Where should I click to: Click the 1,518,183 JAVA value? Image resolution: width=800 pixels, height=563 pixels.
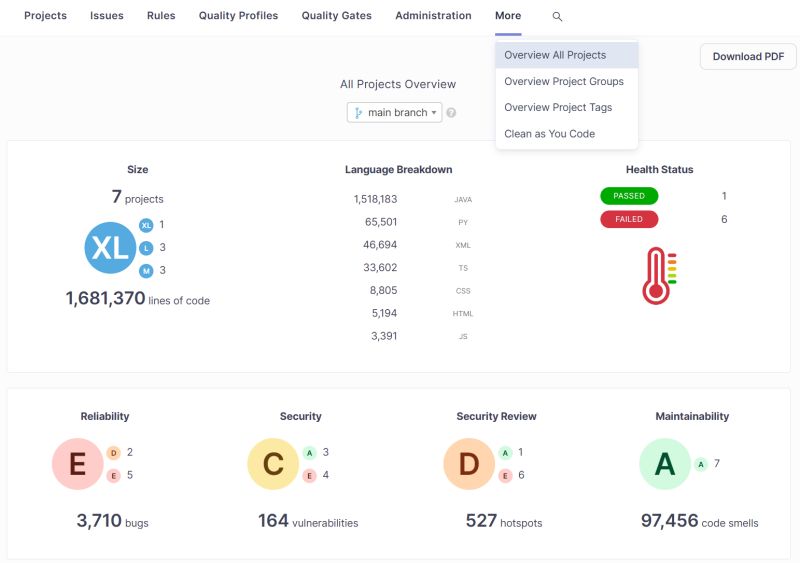(x=375, y=199)
